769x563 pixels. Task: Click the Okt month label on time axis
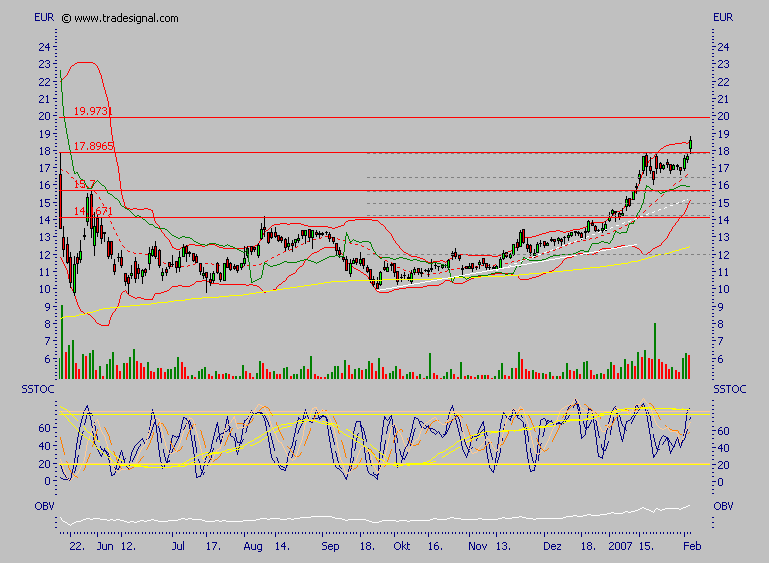tap(401, 549)
